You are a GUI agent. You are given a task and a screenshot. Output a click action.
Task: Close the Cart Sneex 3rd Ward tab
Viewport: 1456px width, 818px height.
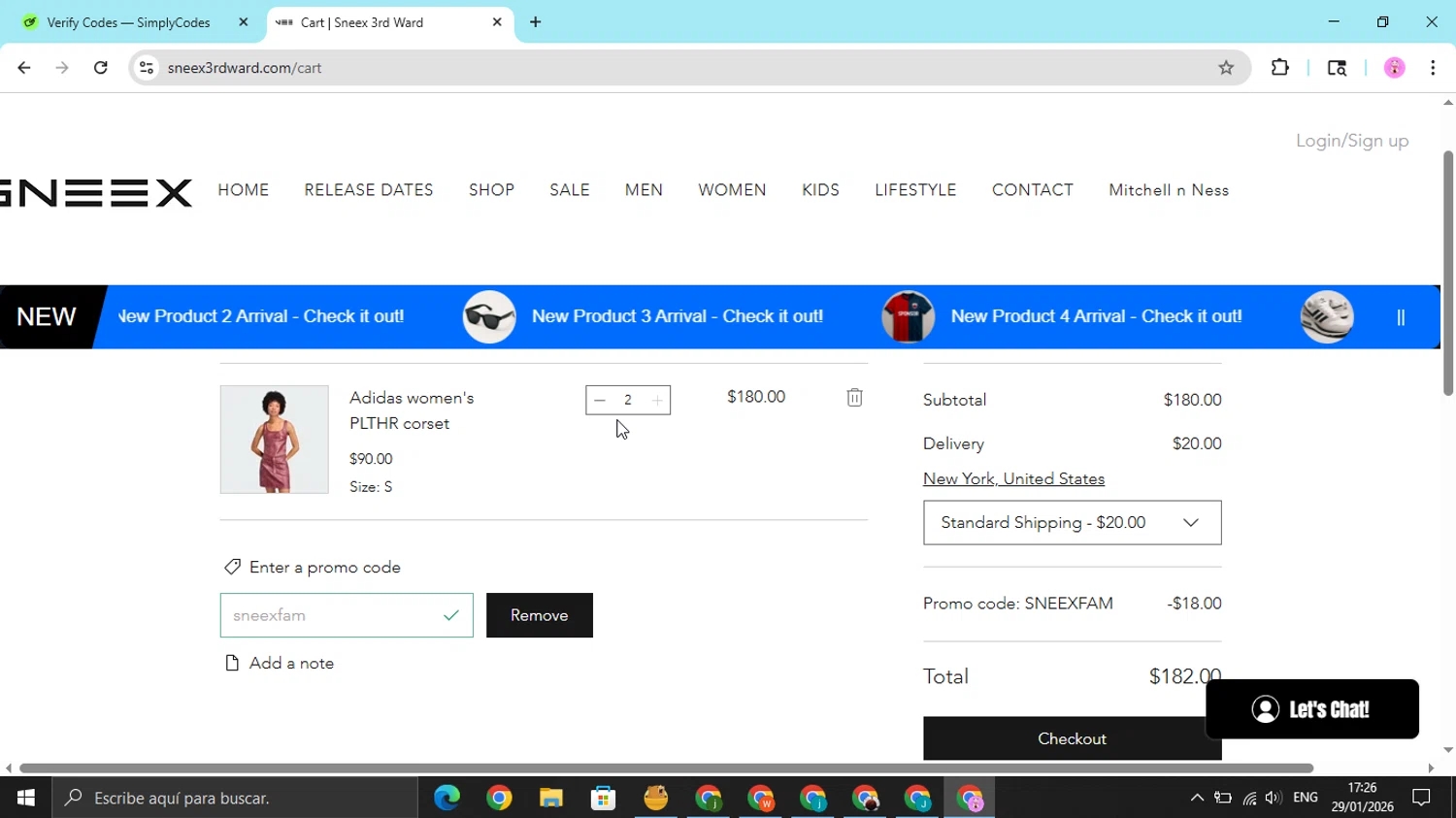497,22
